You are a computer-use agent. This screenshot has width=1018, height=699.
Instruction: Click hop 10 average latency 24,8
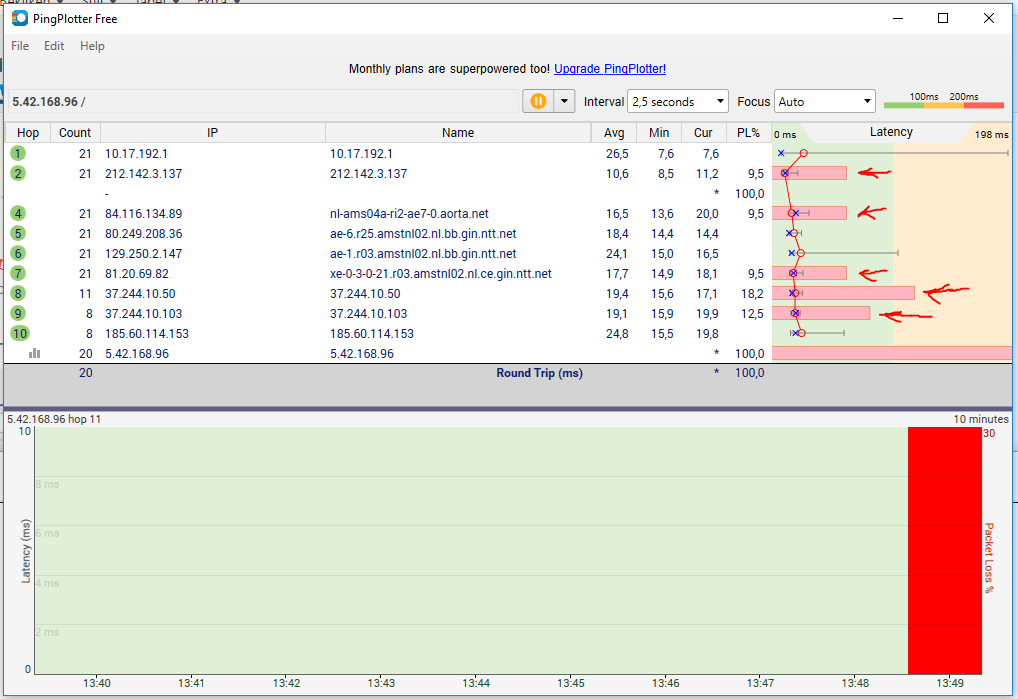617,334
